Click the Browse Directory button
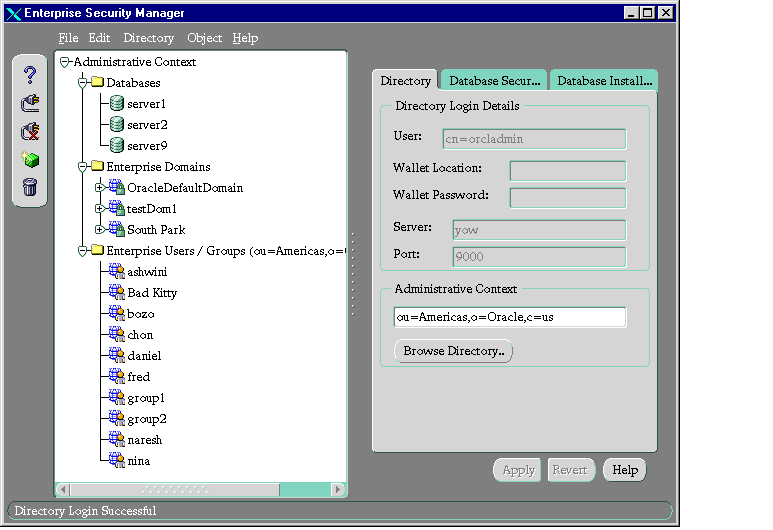This screenshot has height=530, width=773. [453, 351]
